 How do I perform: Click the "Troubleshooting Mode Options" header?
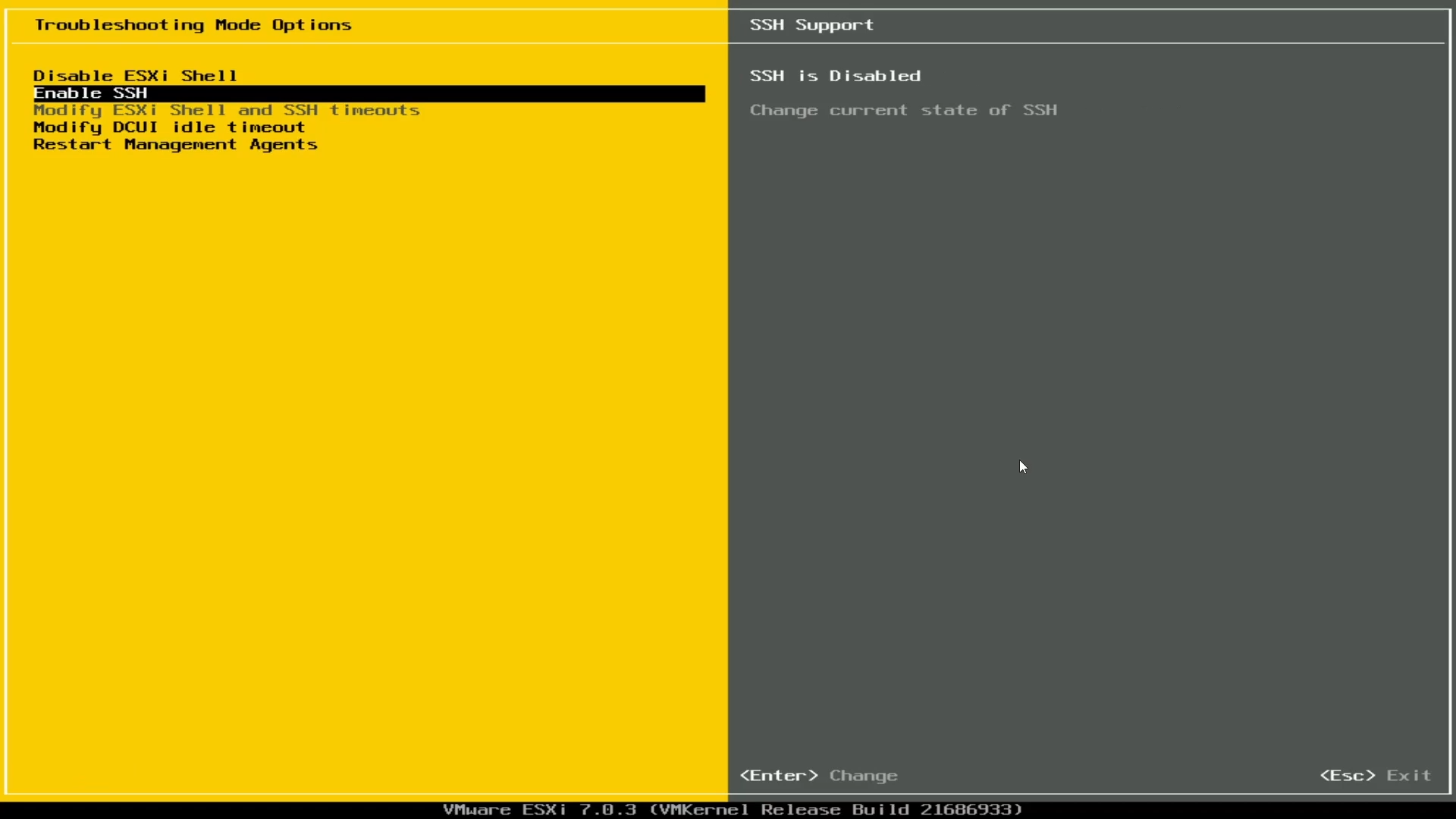[193, 24]
